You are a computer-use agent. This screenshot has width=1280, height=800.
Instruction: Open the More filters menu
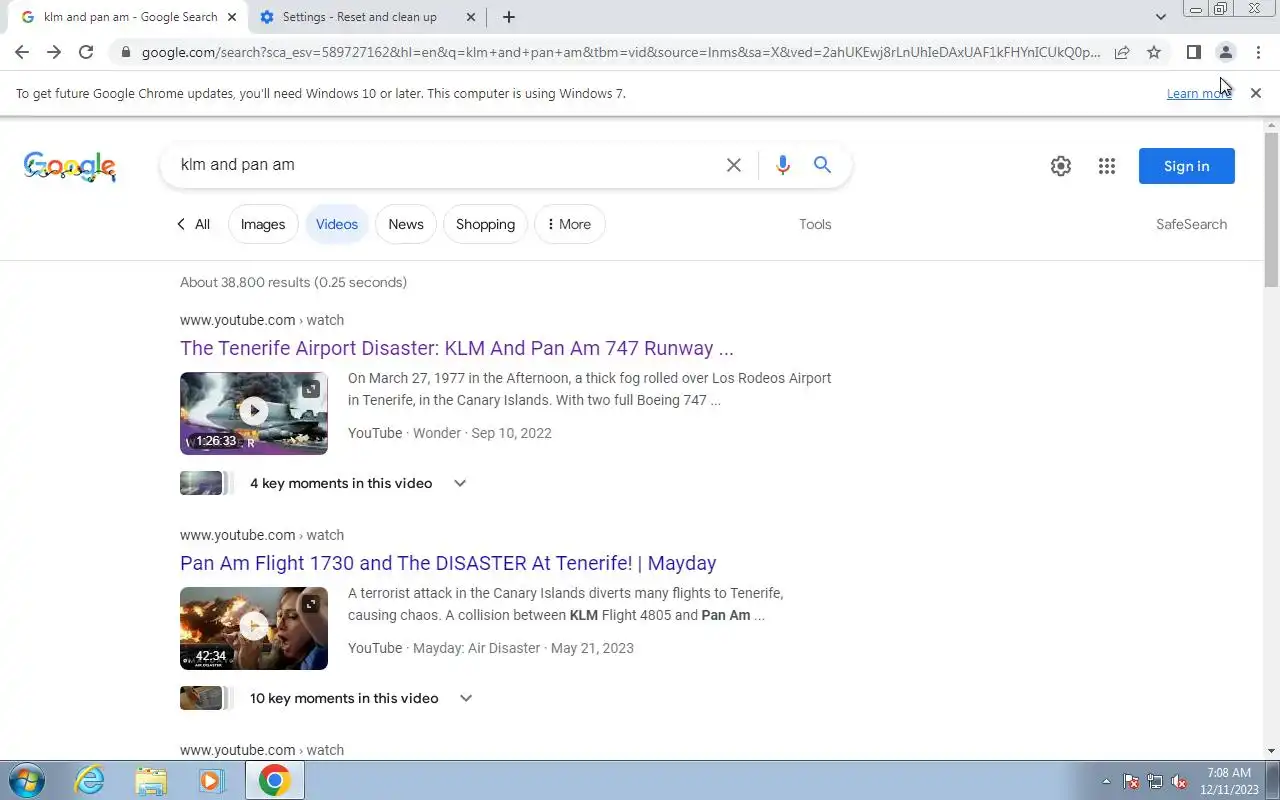pyautogui.click(x=569, y=224)
